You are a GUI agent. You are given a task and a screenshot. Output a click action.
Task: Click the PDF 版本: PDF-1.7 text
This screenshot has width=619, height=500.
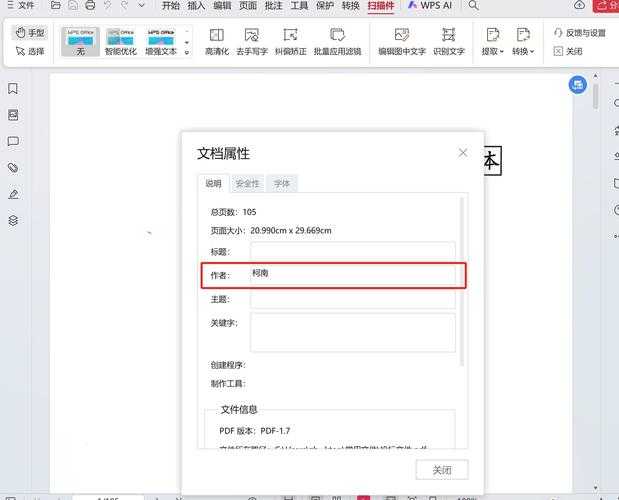tap(255, 431)
